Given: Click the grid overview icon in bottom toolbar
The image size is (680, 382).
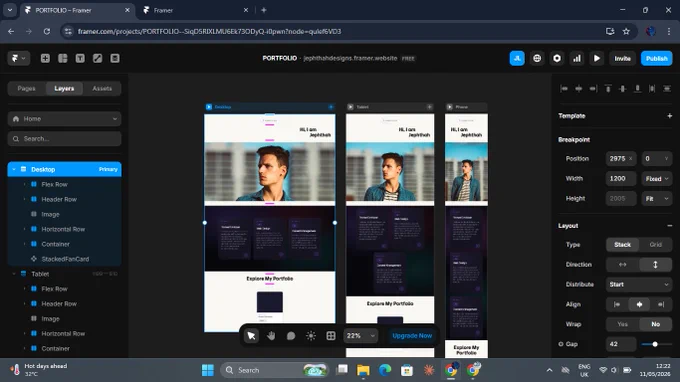Looking at the screenshot, I should (330, 336).
